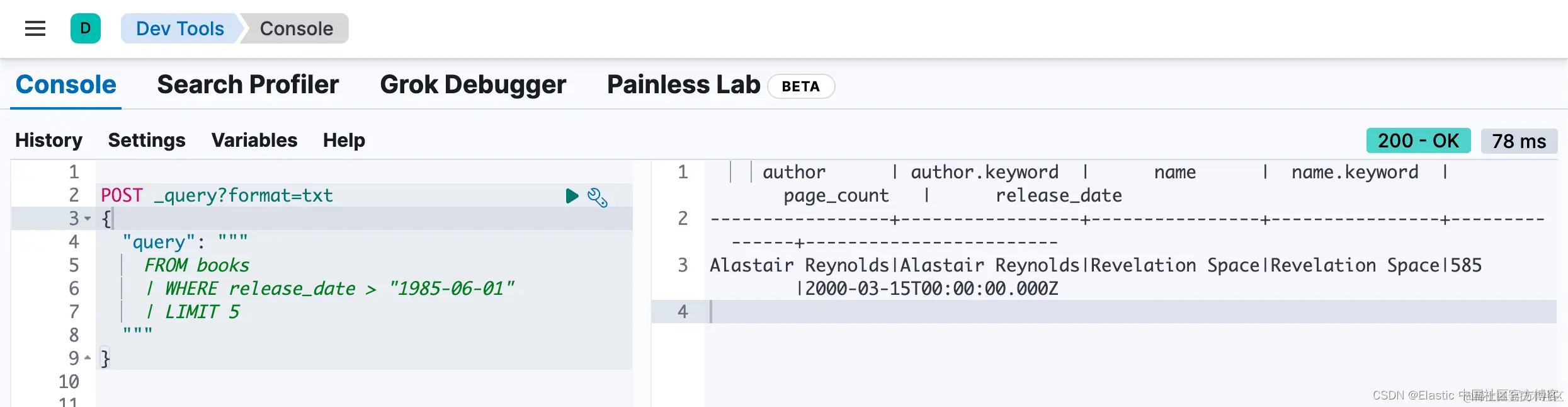Click the 78 ms response time badge
This screenshot has height=407, width=1568.
coord(1518,141)
